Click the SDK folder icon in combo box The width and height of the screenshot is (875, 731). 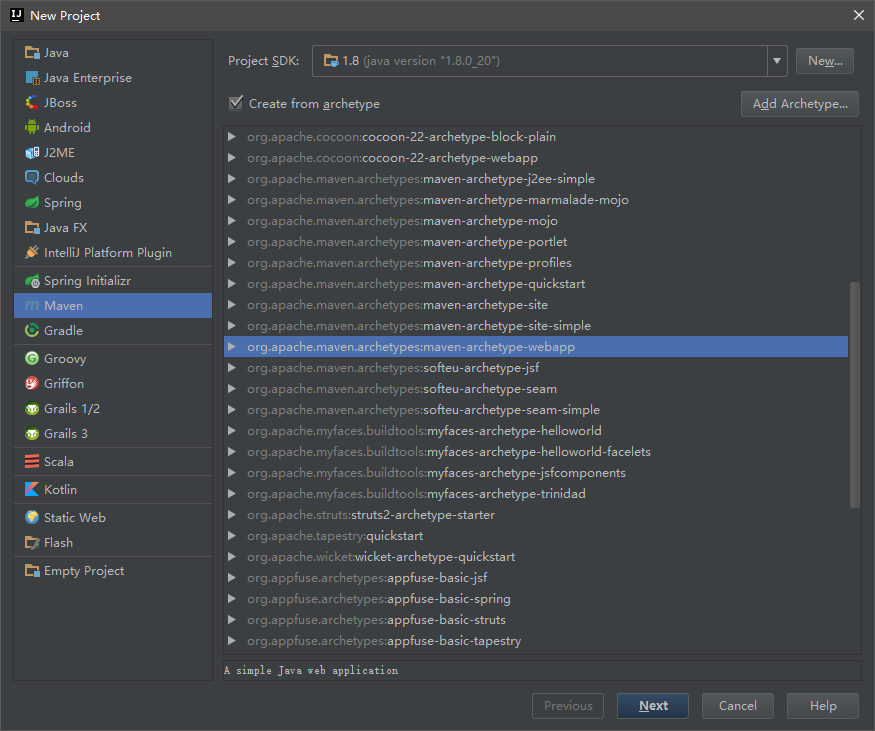tap(331, 61)
